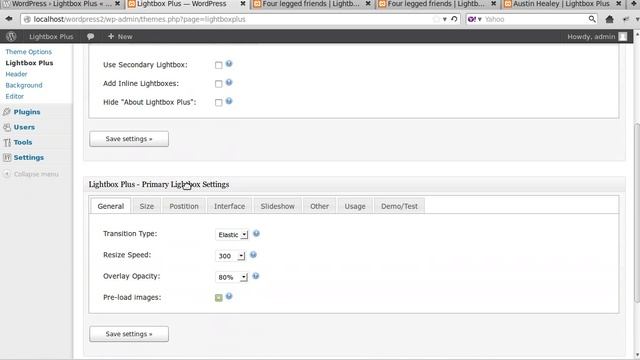
Task: Switch to the Position tab
Action: coord(184,206)
